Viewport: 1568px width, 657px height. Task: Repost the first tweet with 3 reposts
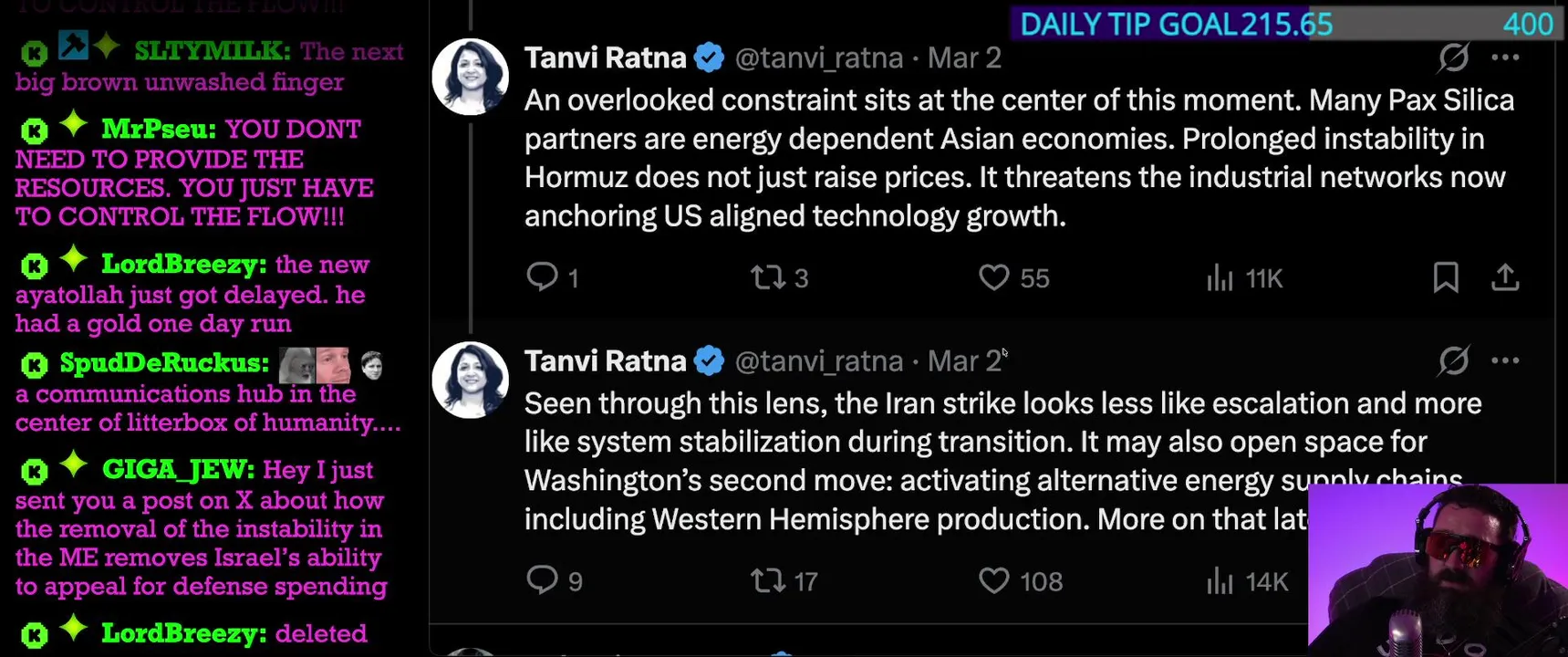[x=767, y=276]
